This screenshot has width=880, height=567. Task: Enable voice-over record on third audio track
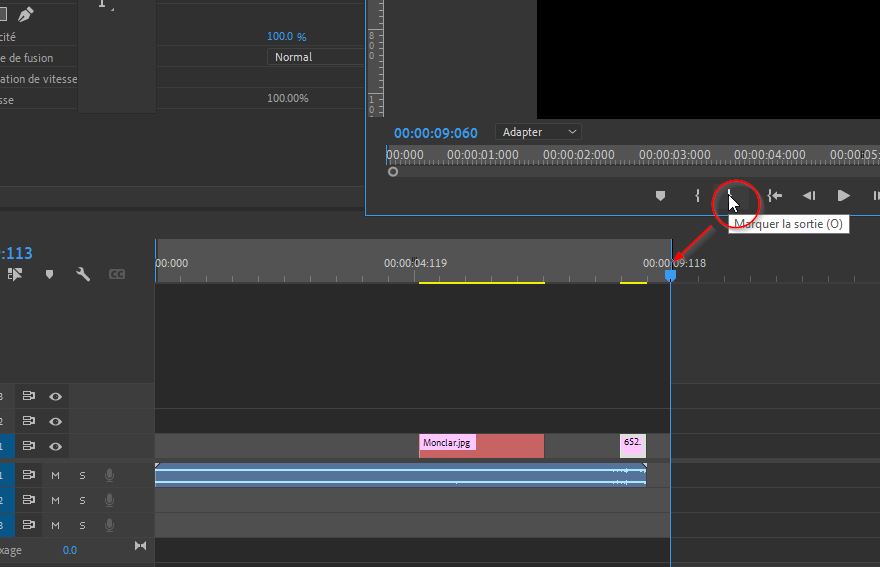[109, 525]
